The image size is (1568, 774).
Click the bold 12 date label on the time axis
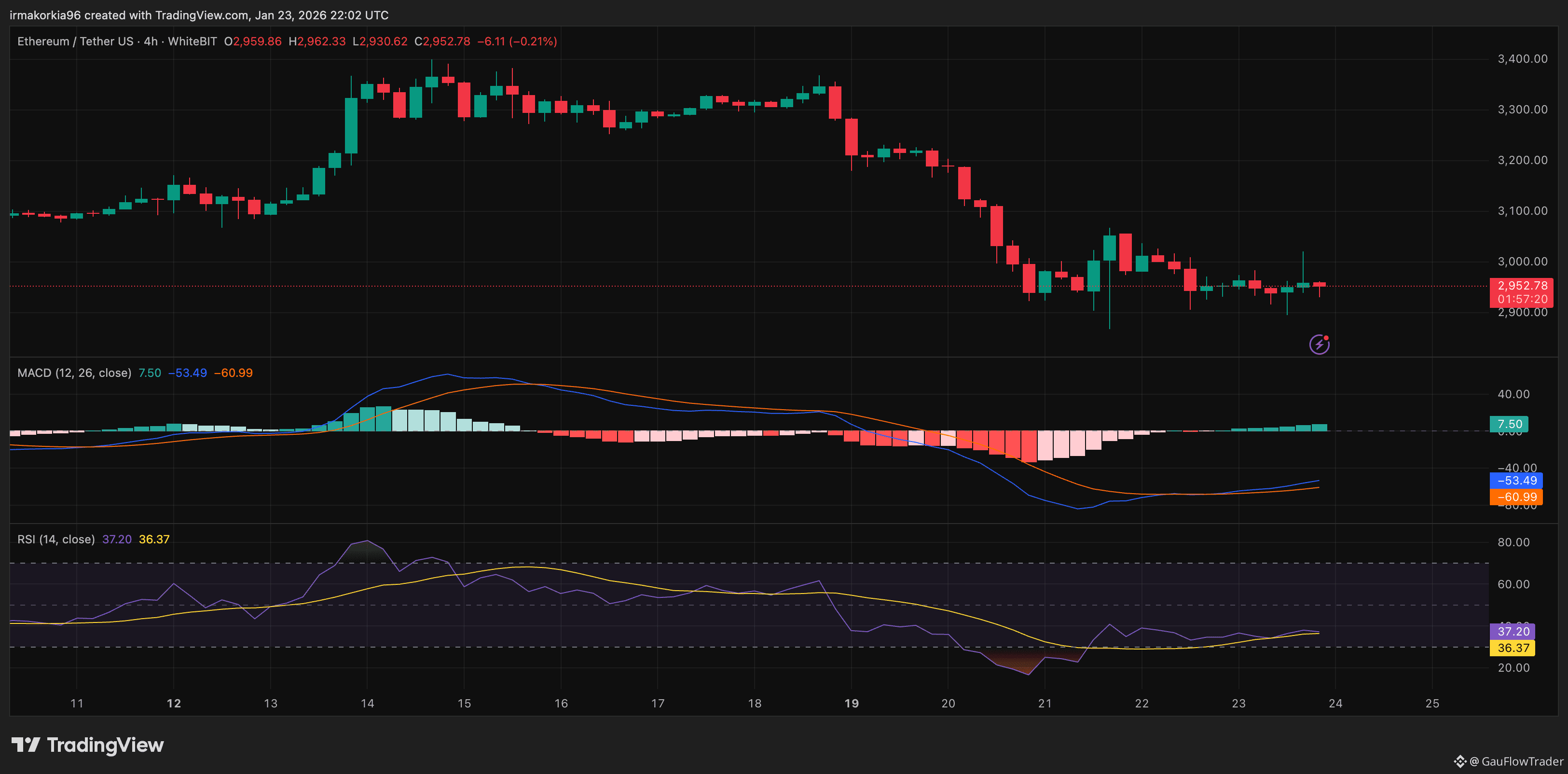pyautogui.click(x=174, y=704)
